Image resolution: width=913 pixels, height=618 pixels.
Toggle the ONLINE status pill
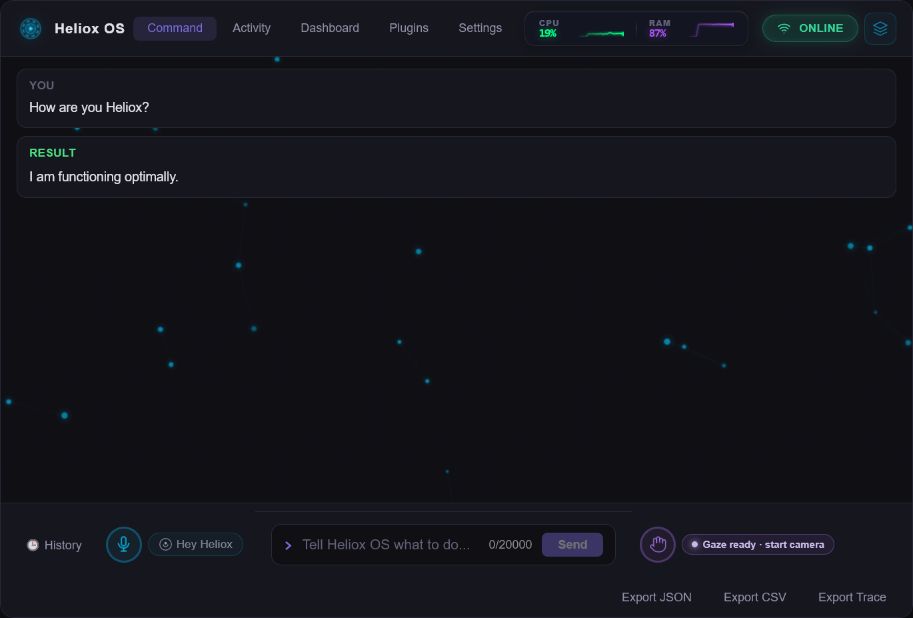[x=810, y=29]
